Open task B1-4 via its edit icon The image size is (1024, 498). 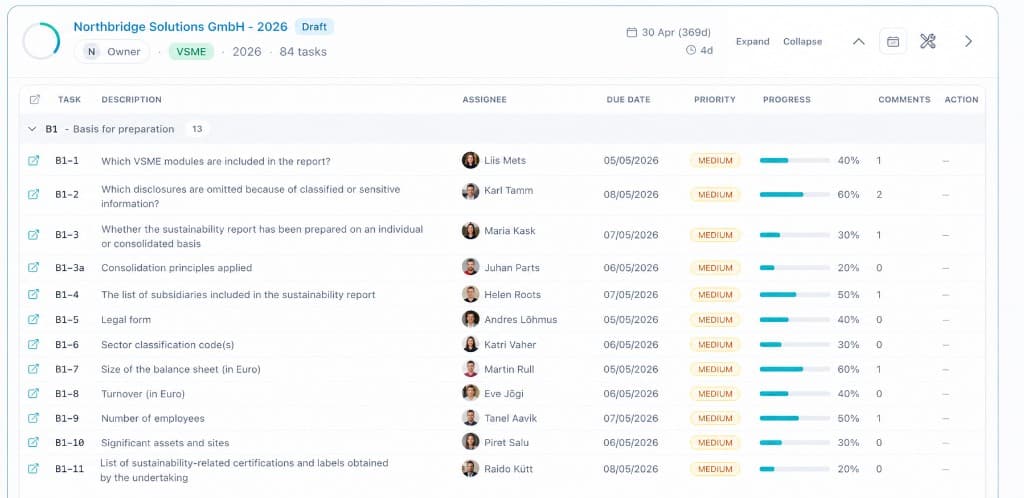(33, 294)
